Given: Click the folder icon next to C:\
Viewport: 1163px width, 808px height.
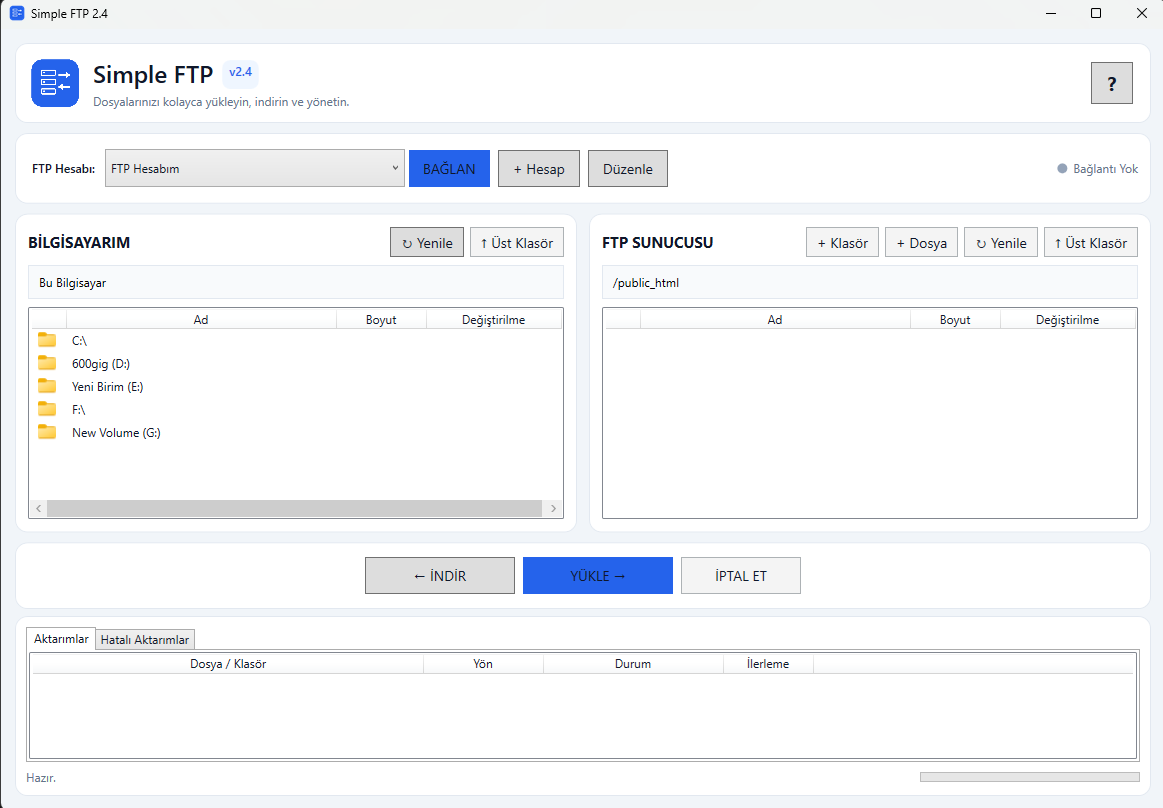Looking at the screenshot, I should [x=47, y=340].
